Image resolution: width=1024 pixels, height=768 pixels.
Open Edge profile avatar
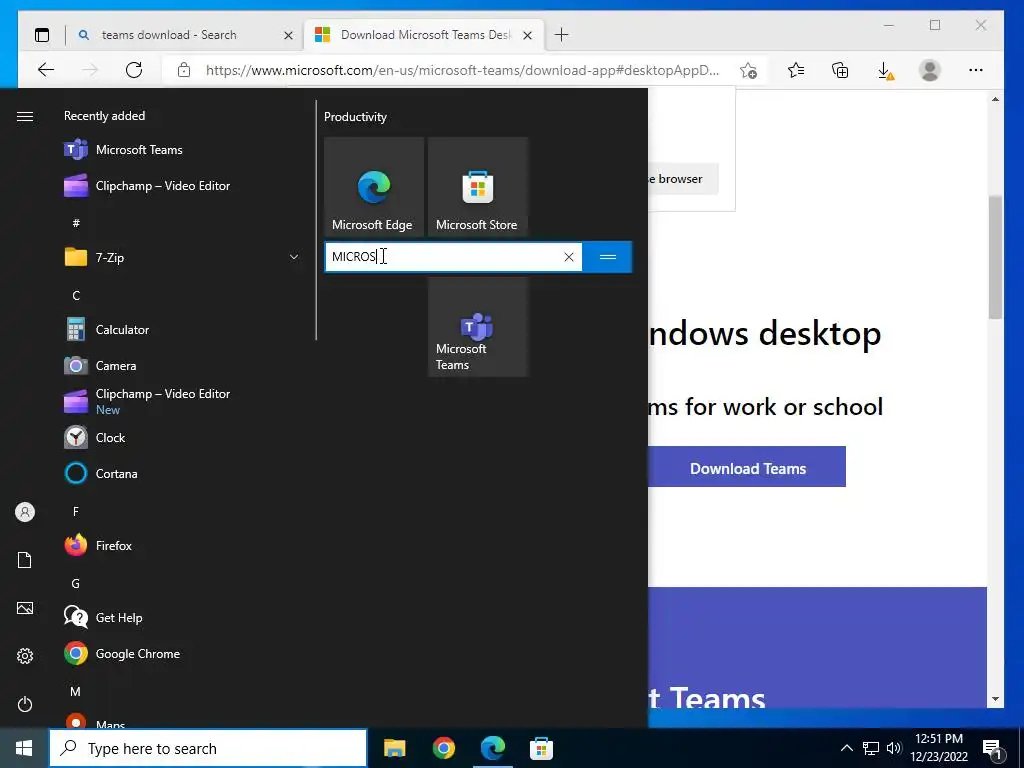coord(929,70)
